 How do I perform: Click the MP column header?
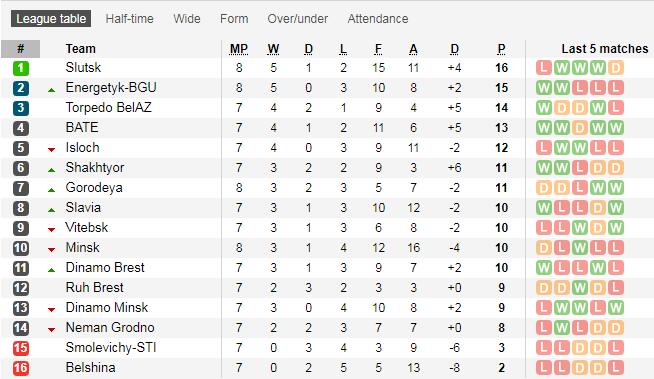239,49
